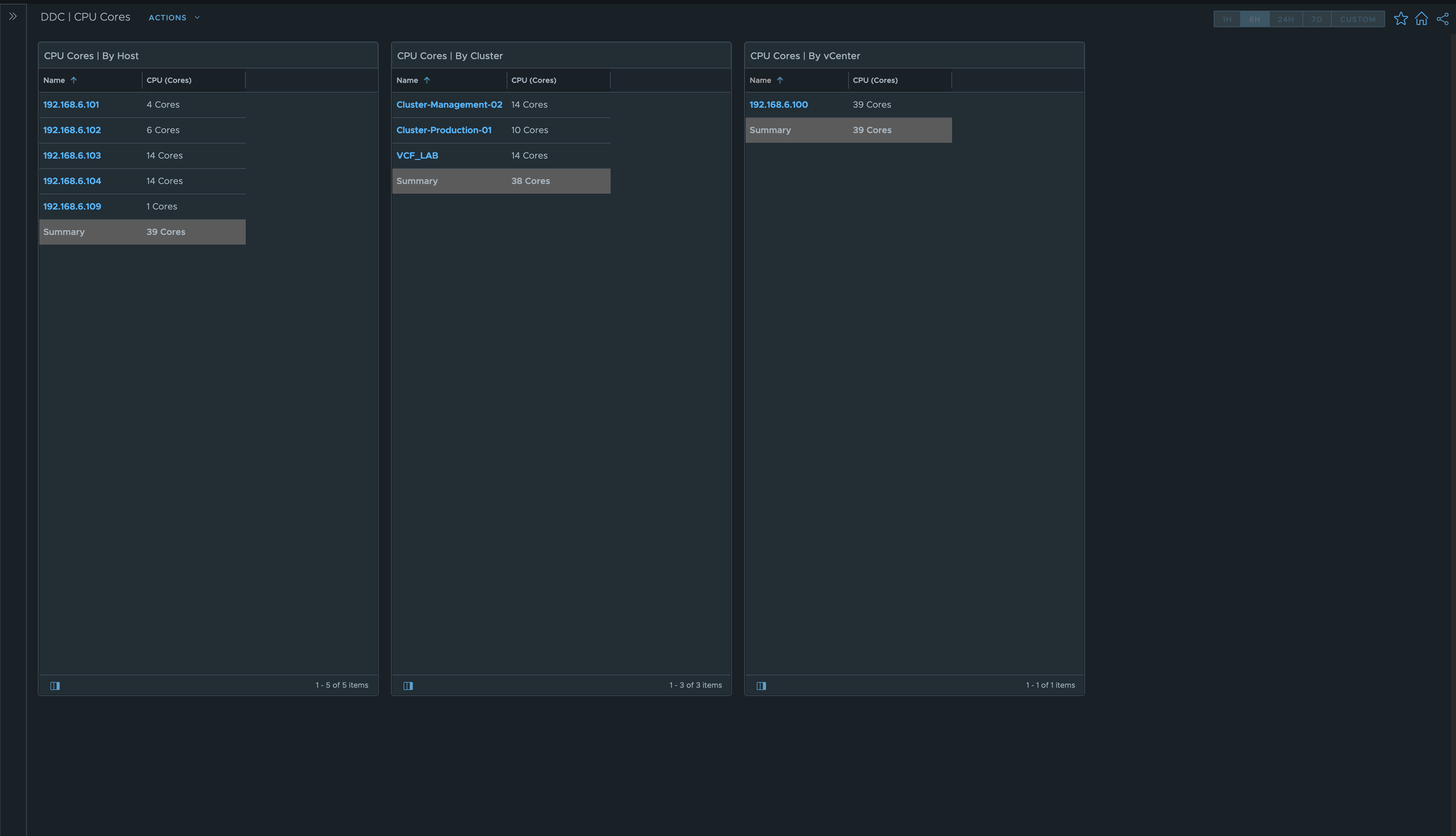The image size is (1456, 836).
Task: Sort vCenter table by CPU (Cores) header
Action: pyautogui.click(x=875, y=81)
